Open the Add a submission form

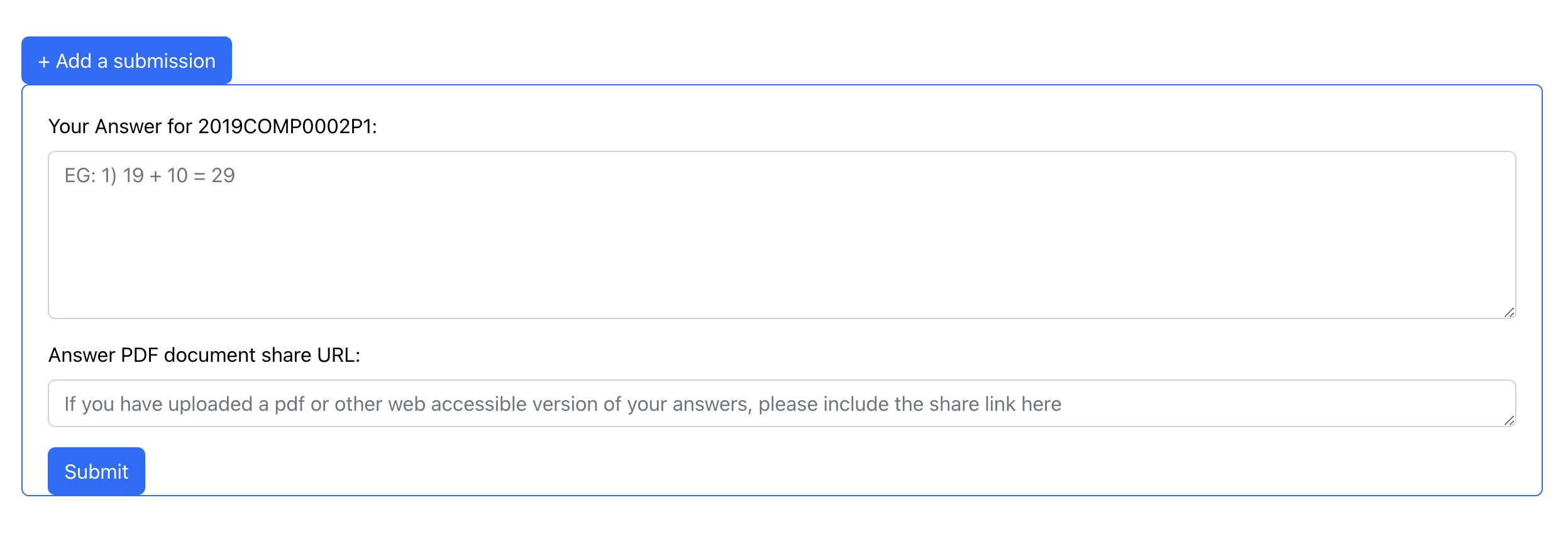[126, 60]
